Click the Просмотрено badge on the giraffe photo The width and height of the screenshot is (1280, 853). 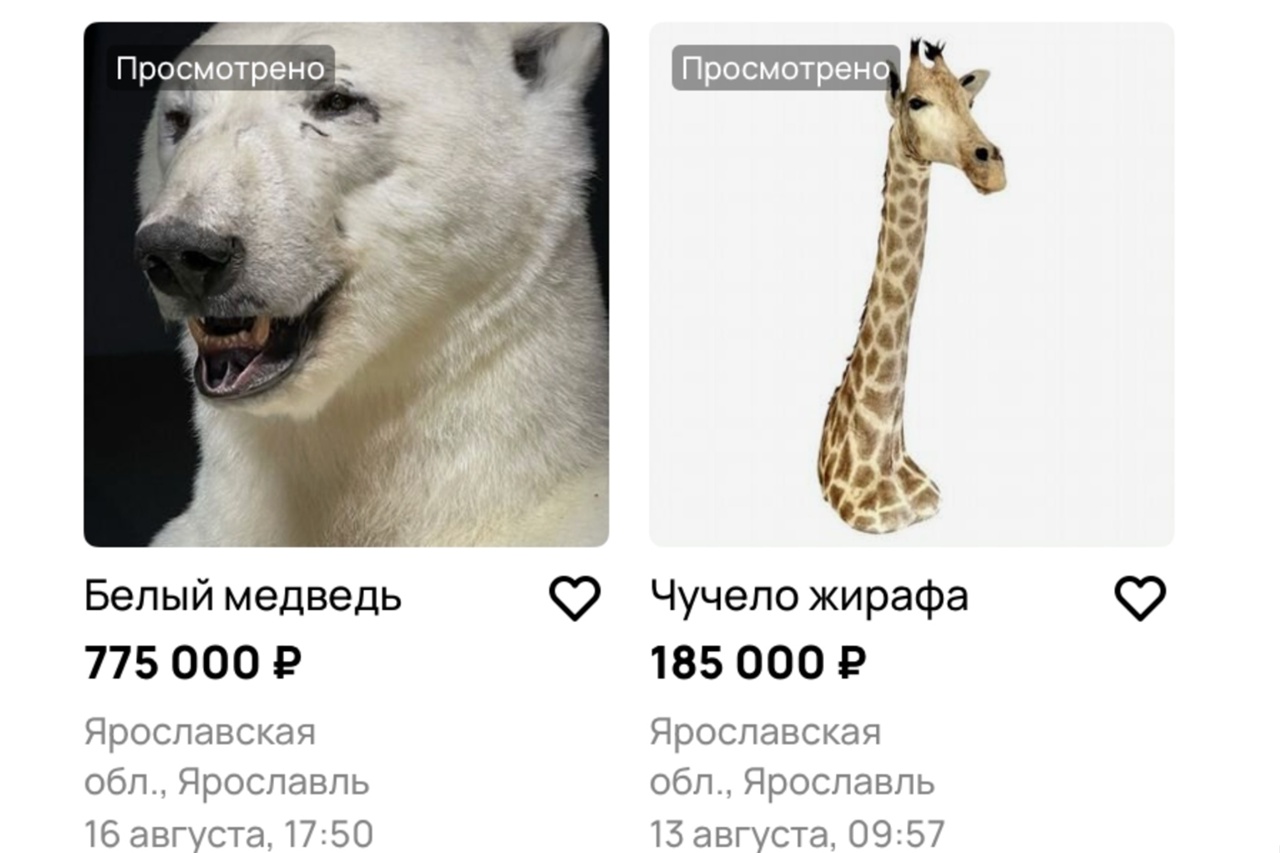point(786,69)
